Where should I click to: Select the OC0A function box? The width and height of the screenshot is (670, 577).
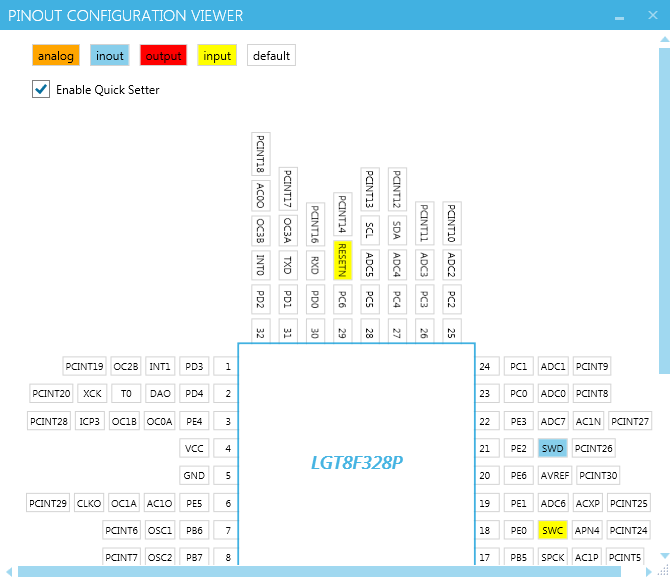coord(159,421)
